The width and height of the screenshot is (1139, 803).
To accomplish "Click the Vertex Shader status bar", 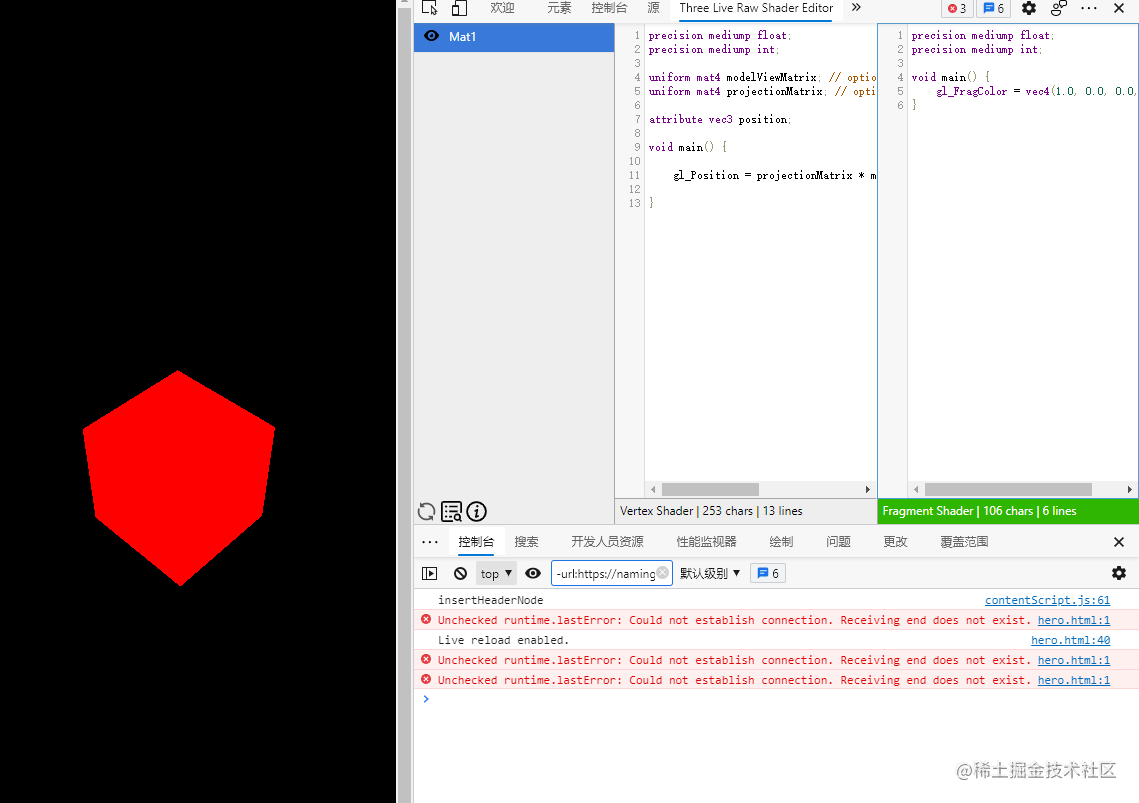I will [746, 511].
